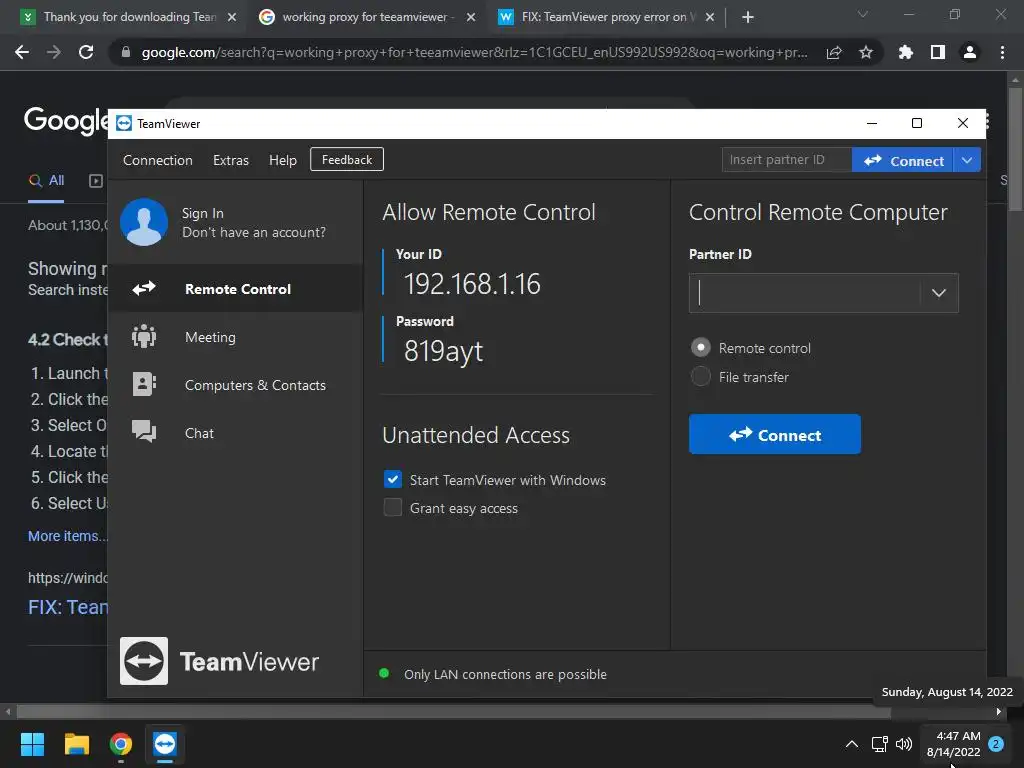Select Remote Control sidebar item
Viewport: 1024px width, 768px height.
pos(235,288)
